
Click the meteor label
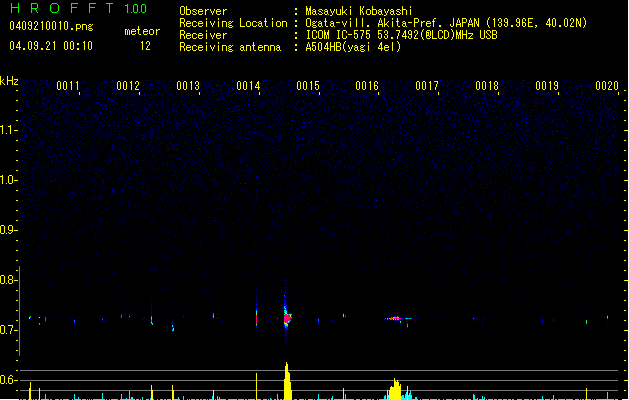(142, 31)
